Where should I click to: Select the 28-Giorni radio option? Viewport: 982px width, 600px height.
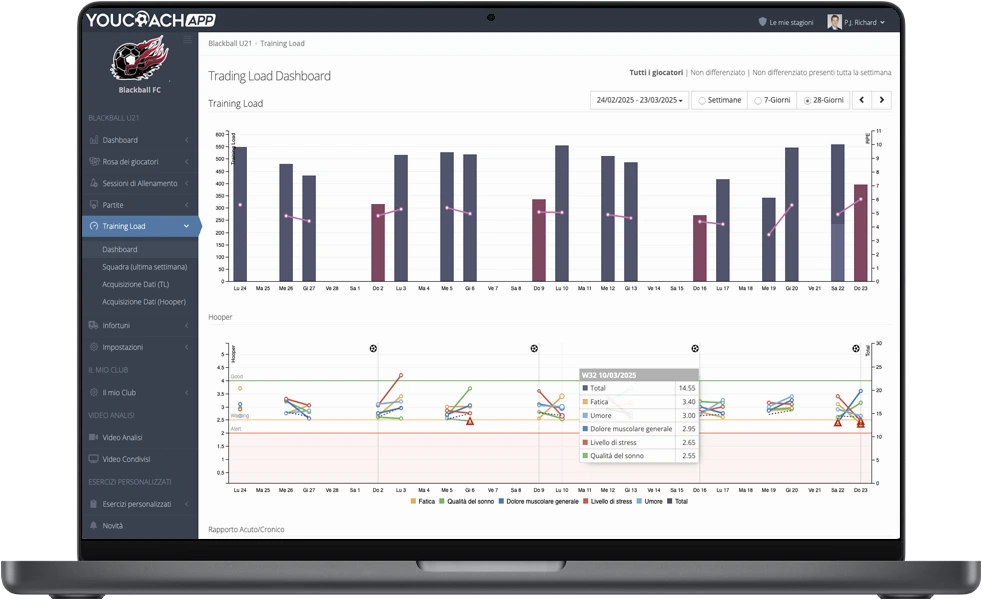(808, 101)
